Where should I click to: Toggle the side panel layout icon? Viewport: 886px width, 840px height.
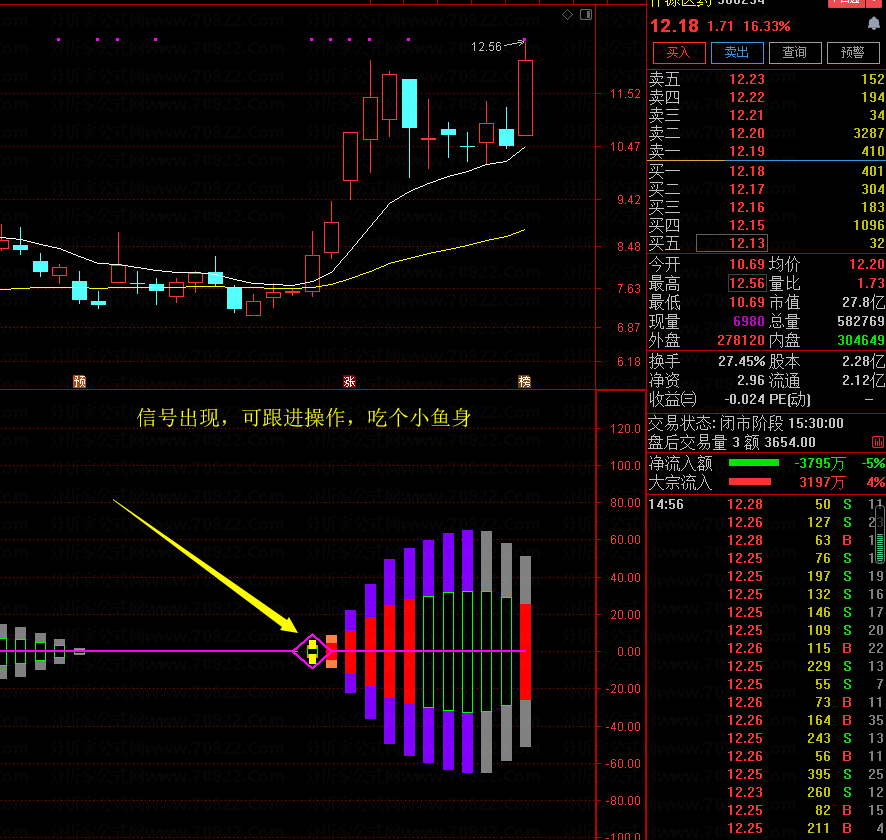point(586,15)
